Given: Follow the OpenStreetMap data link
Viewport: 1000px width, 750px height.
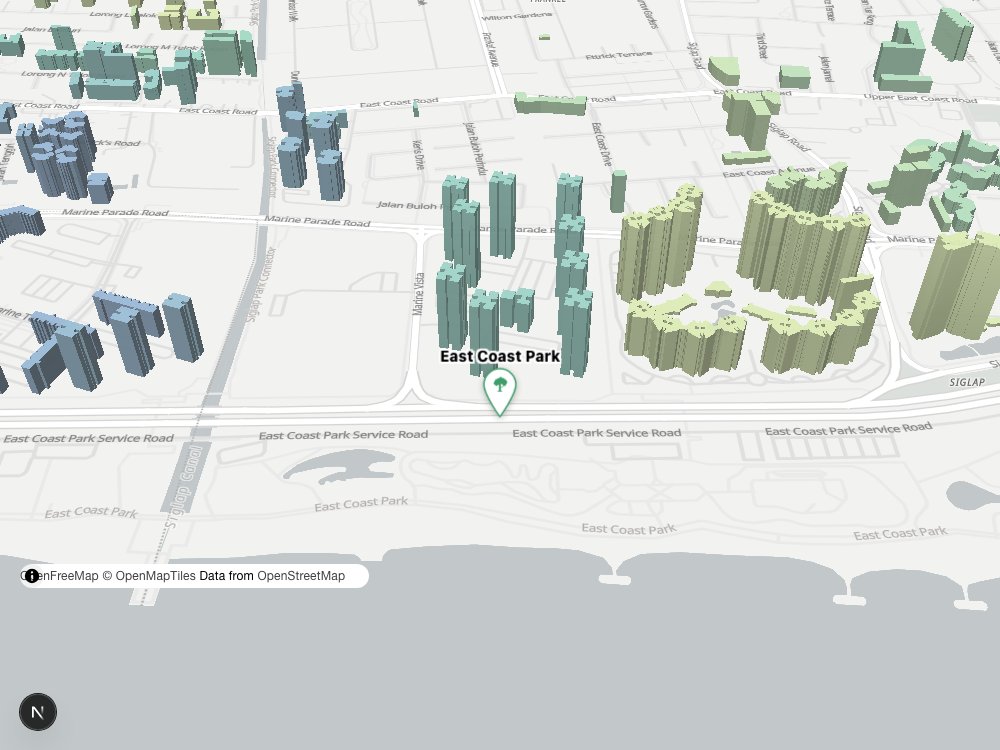Looking at the screenshot, I should tap(300, 576).
